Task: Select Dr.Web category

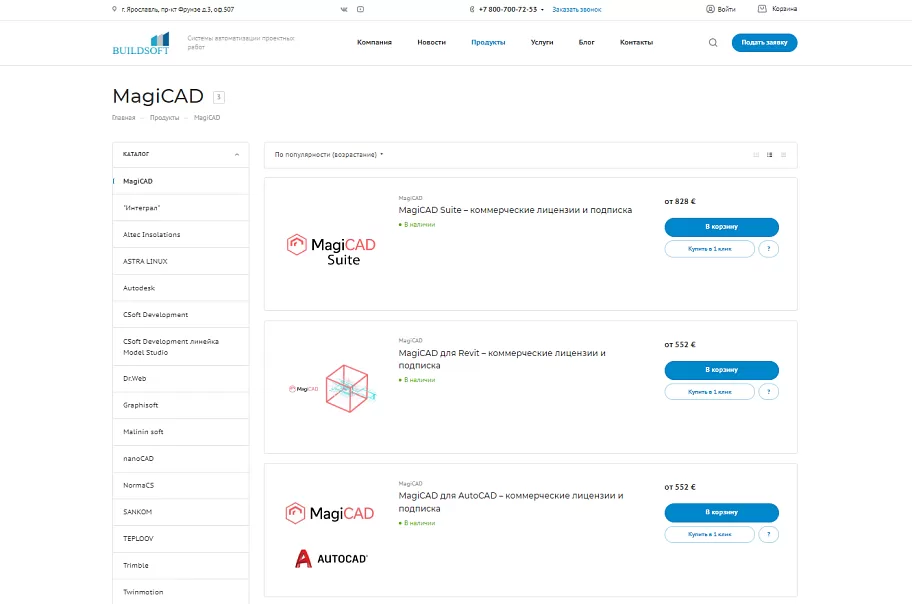Action: (x=180, y=379)
